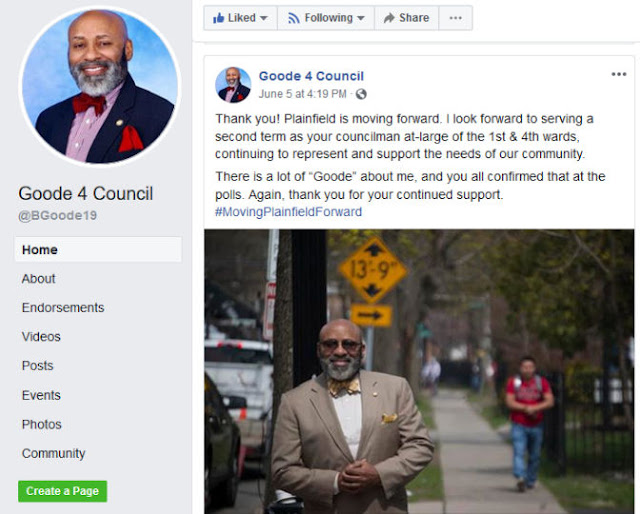Expand the Following dropdown arrow

tap(360, 18)
